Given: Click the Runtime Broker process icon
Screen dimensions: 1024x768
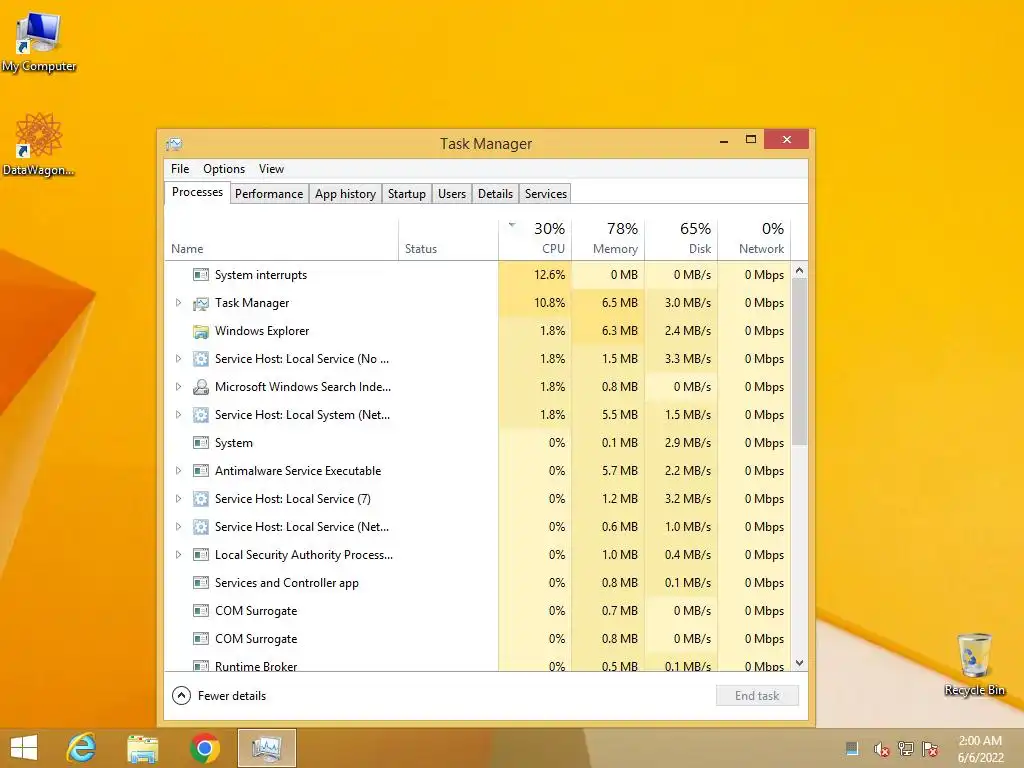Looking at the screenshot, I should [201, 665].
